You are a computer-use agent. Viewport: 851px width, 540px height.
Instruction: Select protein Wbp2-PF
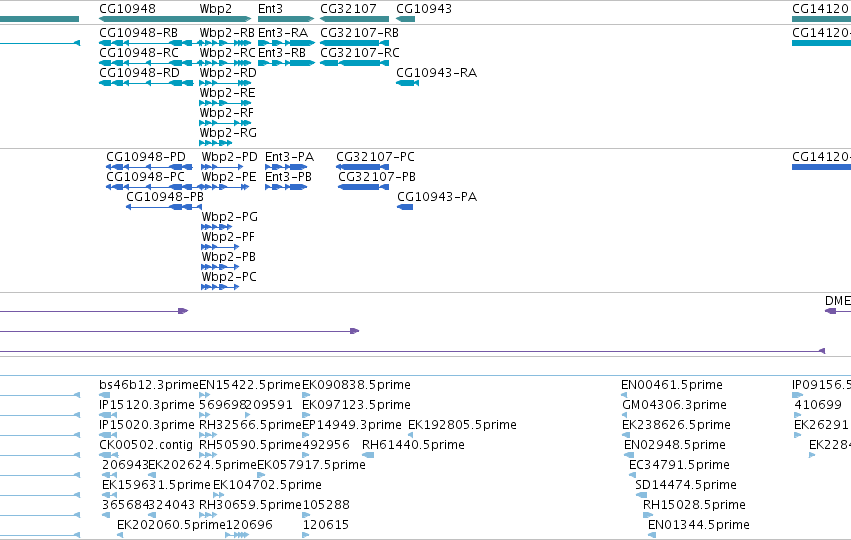coord(220,247)
